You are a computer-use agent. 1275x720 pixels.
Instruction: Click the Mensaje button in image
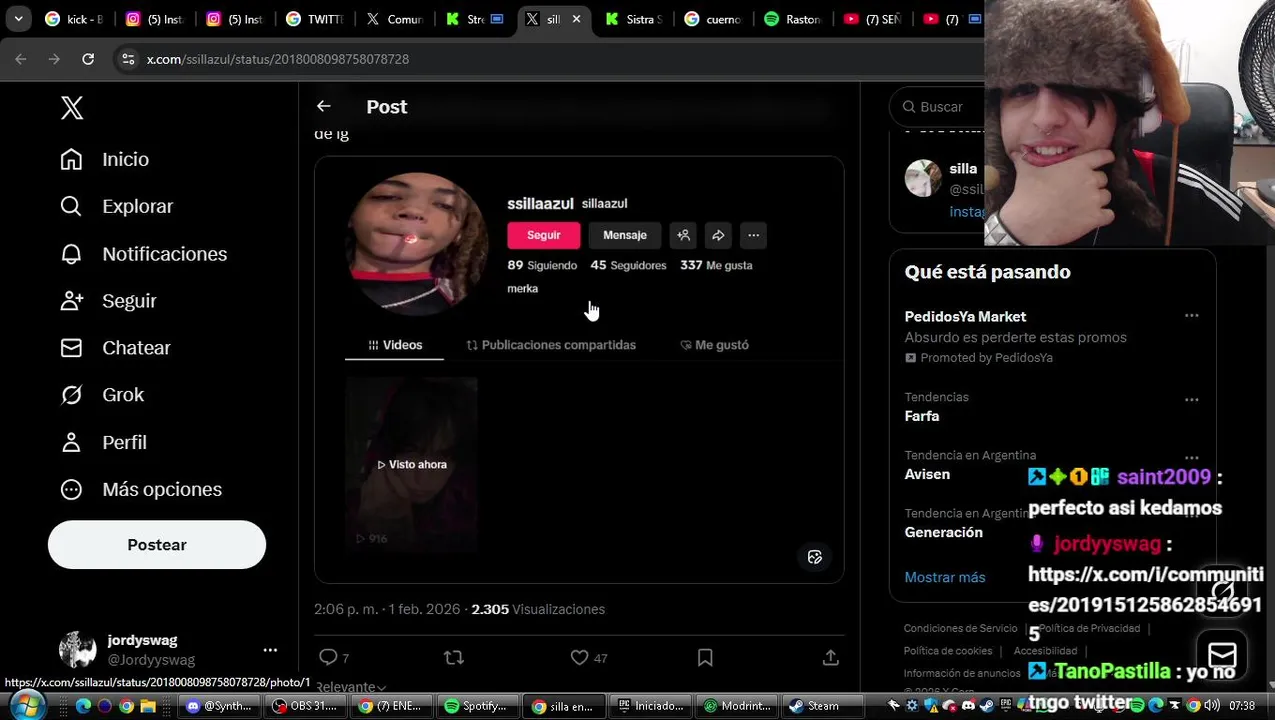tap(625, 235)
